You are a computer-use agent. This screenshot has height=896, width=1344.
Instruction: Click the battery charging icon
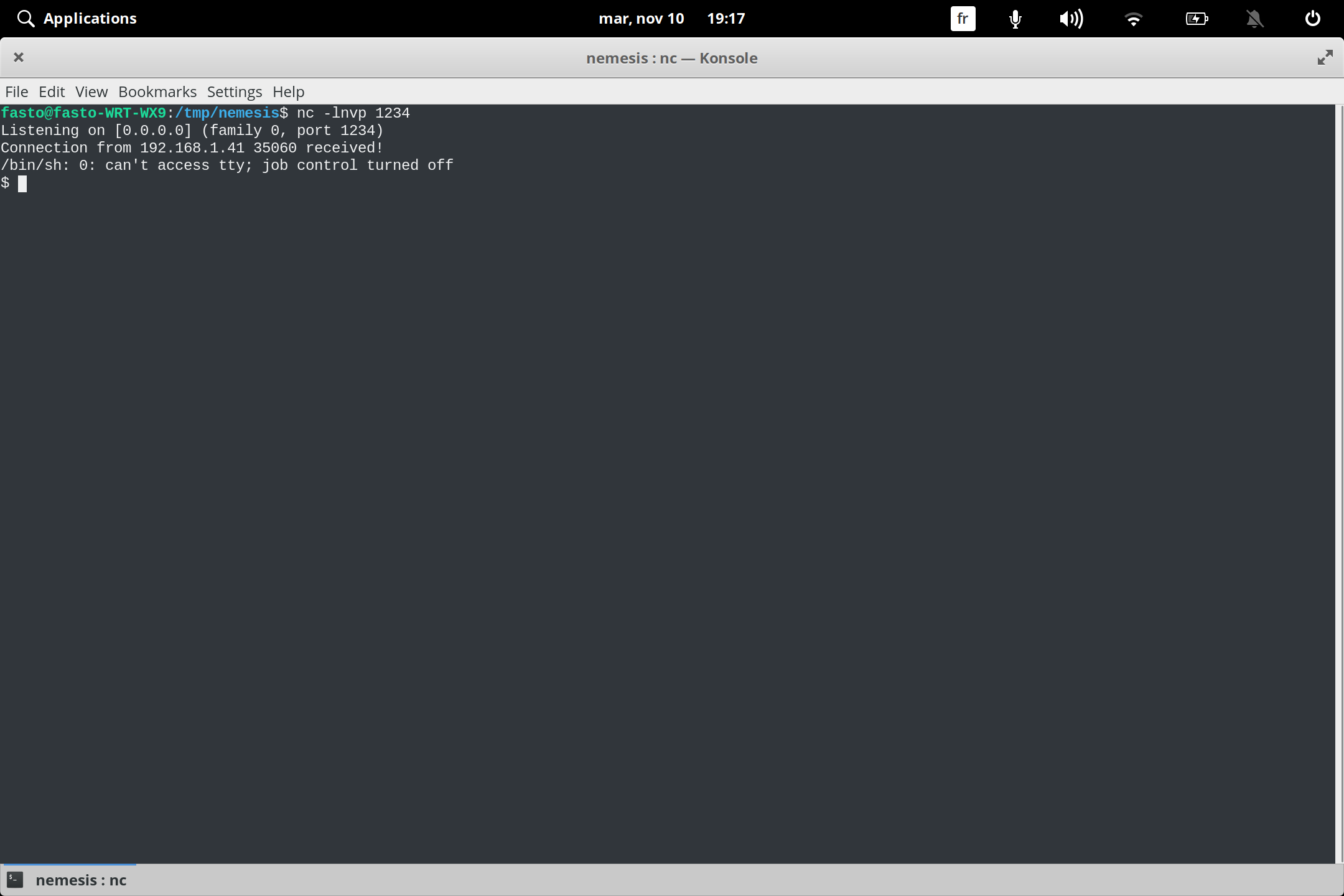pyautogui.click(x=1197, y=18)
